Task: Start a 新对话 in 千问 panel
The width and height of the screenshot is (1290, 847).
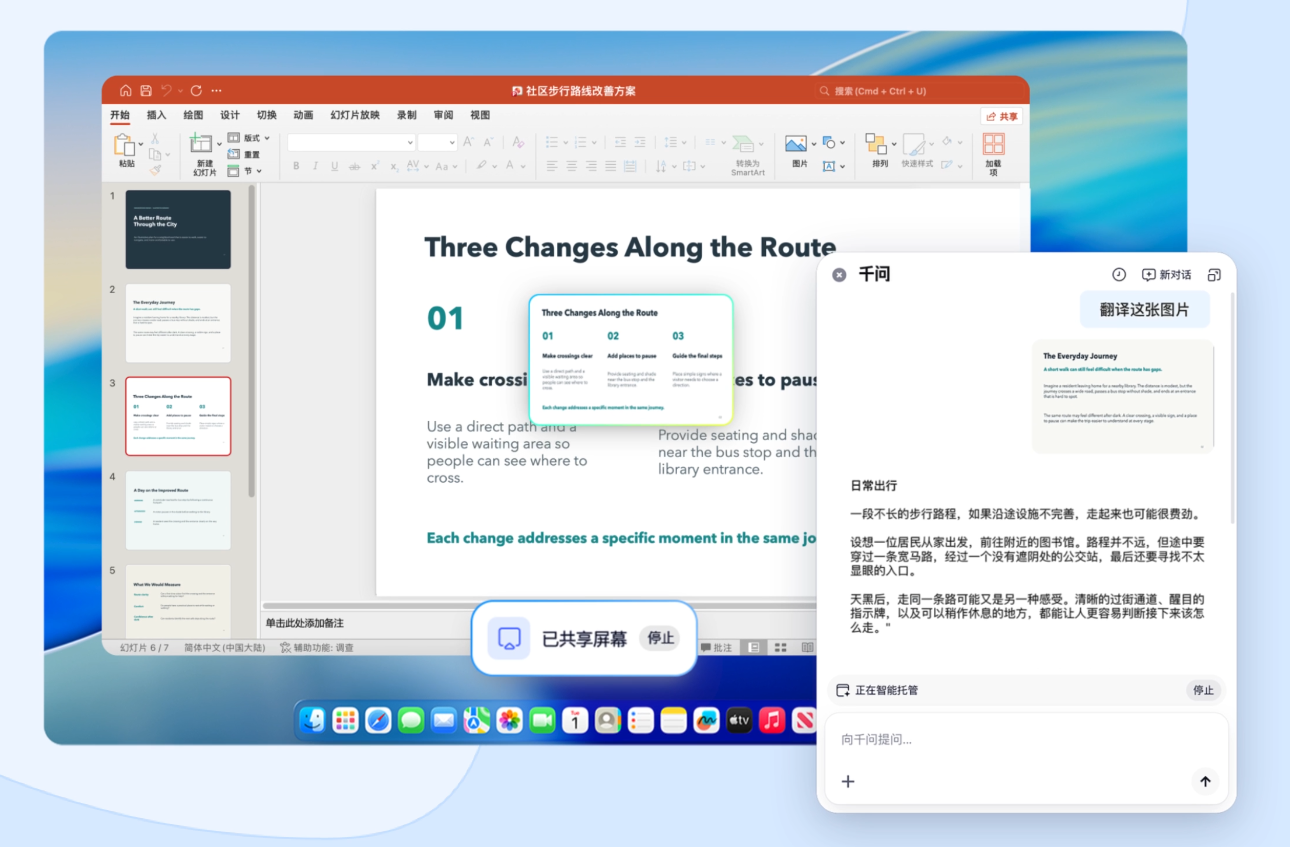Action: [1166, 274]
